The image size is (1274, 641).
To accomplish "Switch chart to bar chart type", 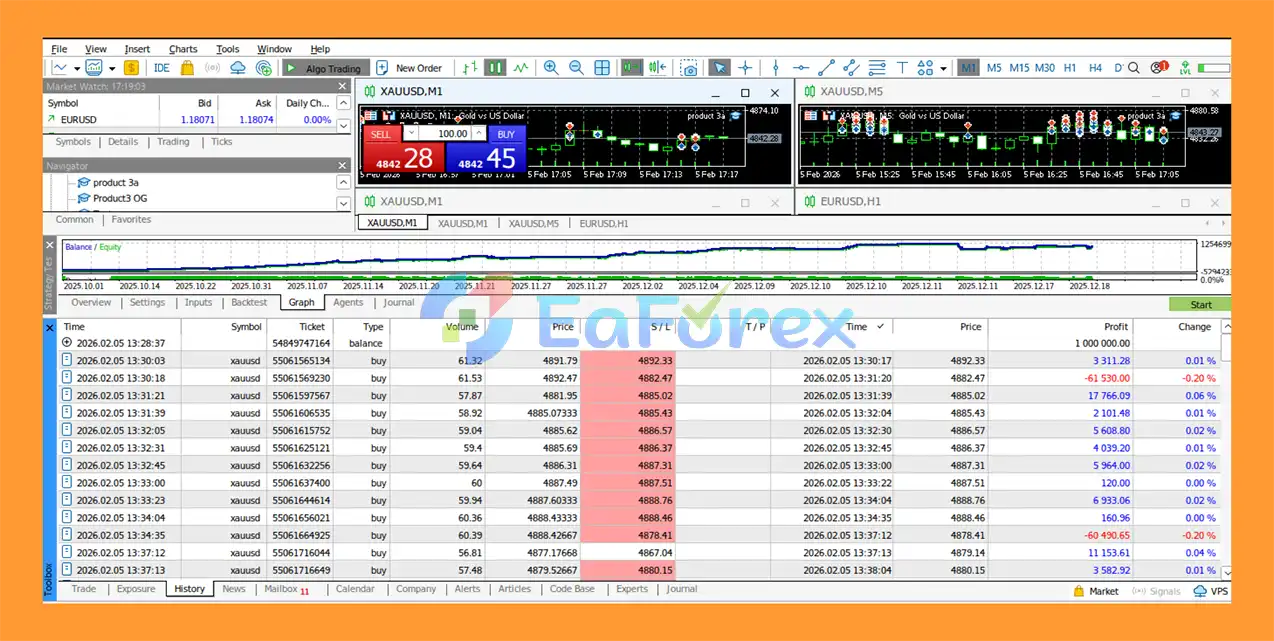I will tap(470, 68).
